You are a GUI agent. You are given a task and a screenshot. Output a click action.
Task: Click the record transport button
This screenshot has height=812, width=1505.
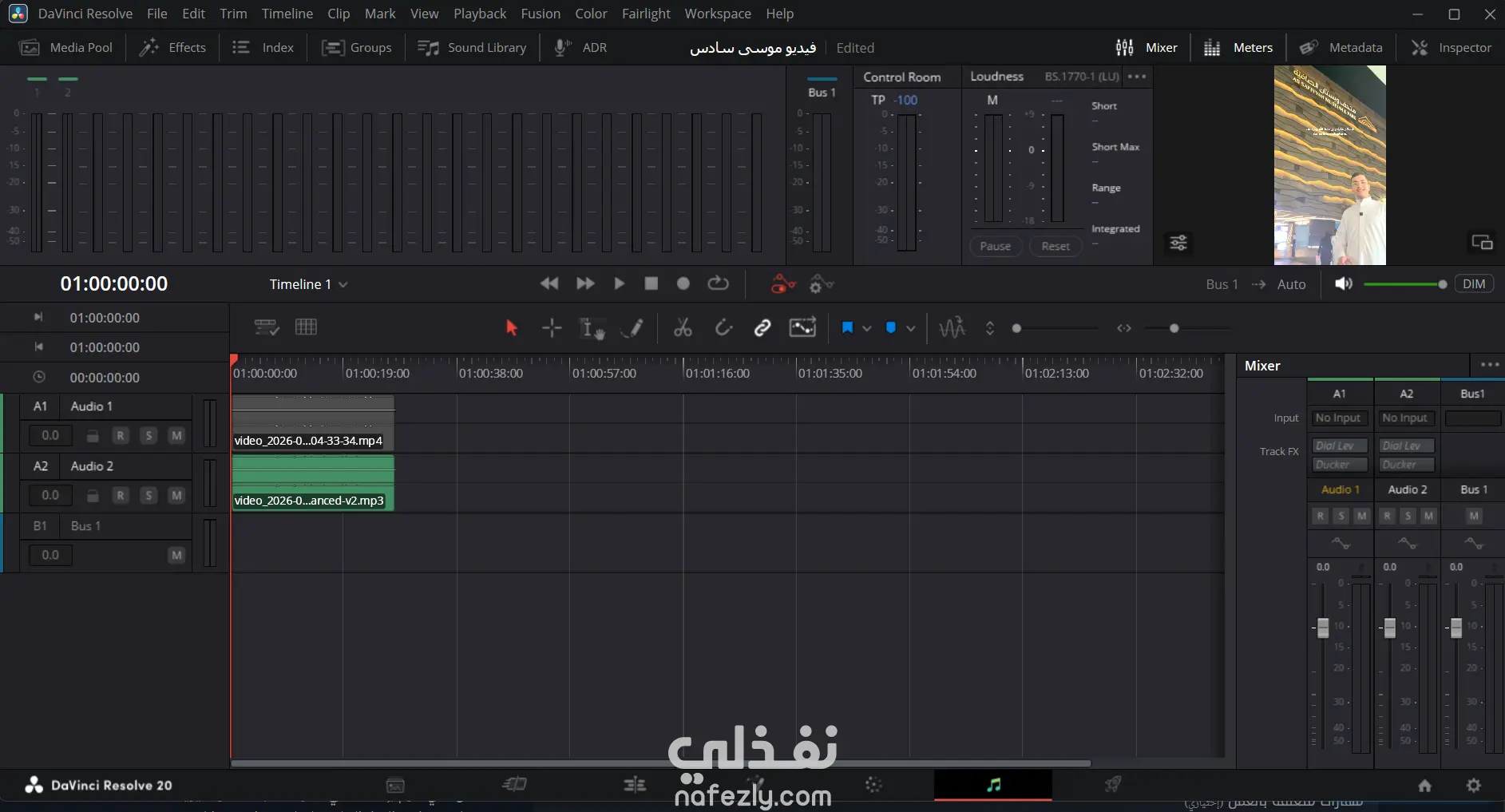pos(683,283)
